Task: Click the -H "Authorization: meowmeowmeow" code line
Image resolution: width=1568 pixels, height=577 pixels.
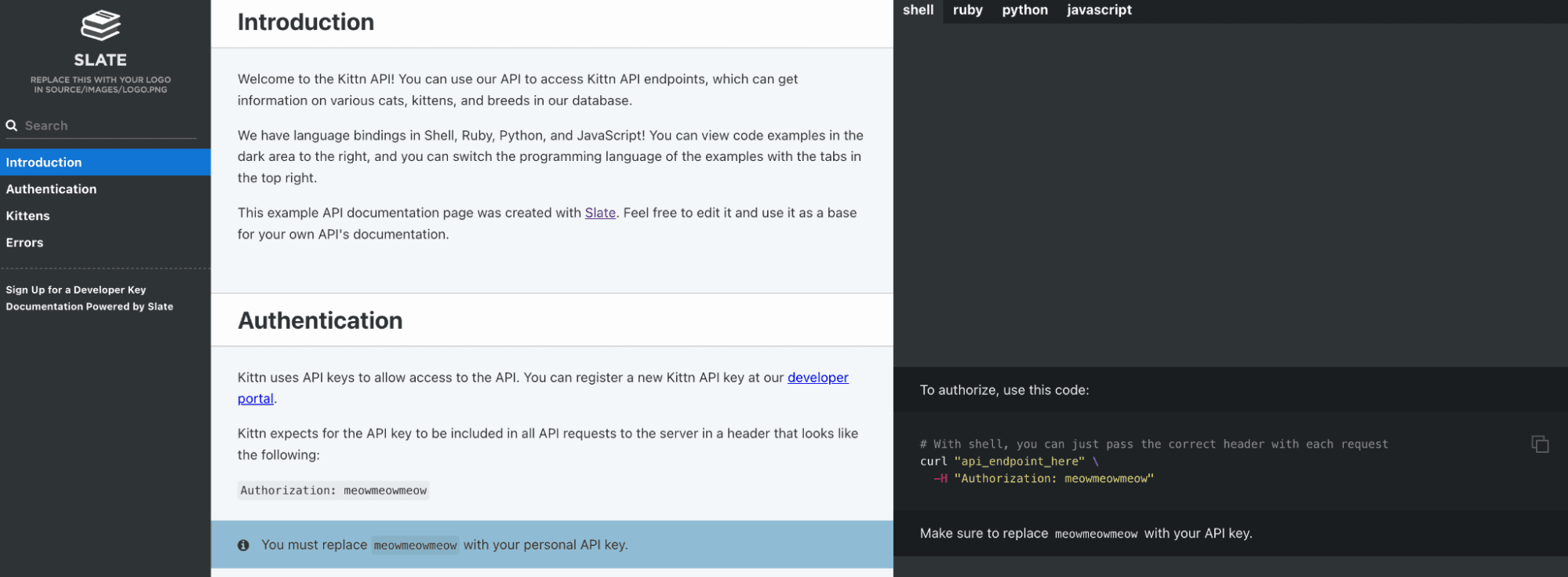Action: (1043, 479)
